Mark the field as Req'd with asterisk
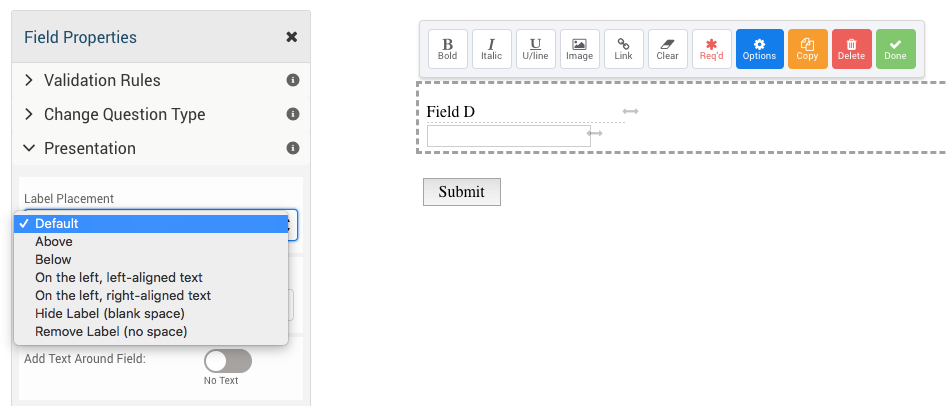The image size is (948, 406). tap(712, 49)
